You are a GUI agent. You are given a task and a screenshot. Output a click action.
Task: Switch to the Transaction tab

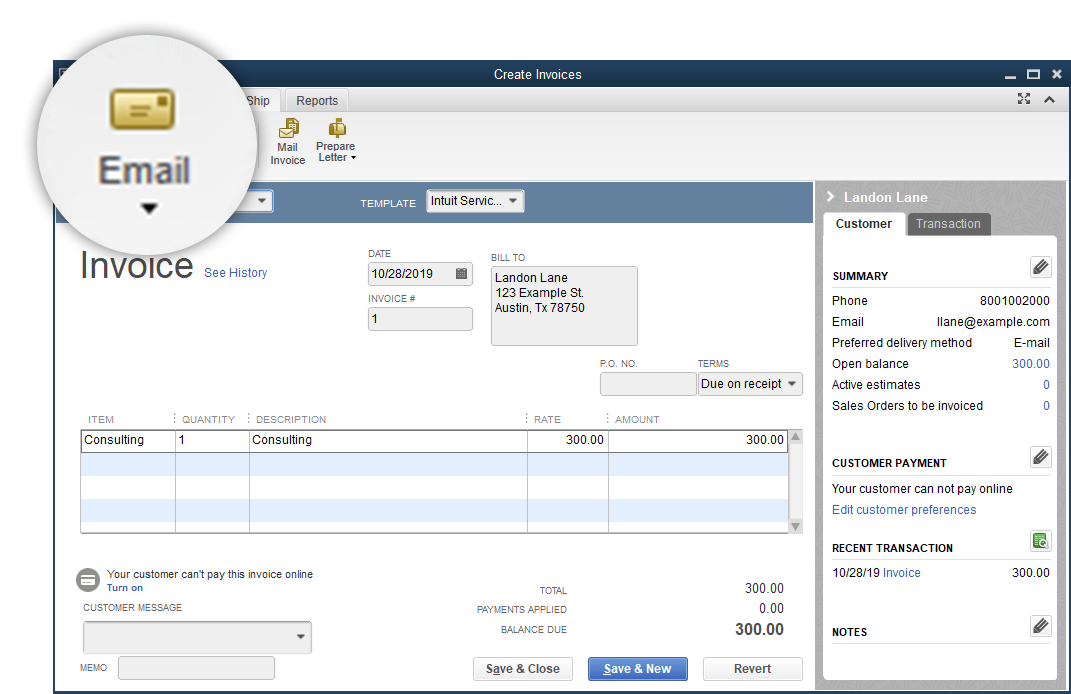click(948, 224)
